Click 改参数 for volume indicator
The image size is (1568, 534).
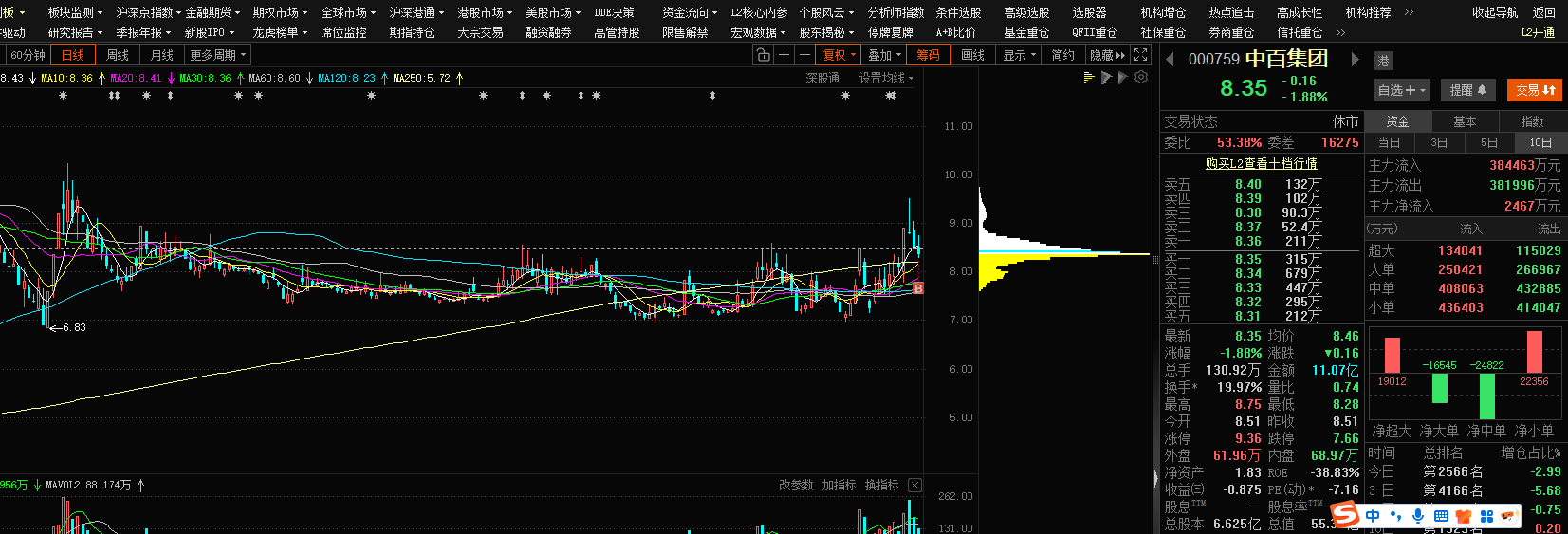pyautogui.click(x=796, y=485)
